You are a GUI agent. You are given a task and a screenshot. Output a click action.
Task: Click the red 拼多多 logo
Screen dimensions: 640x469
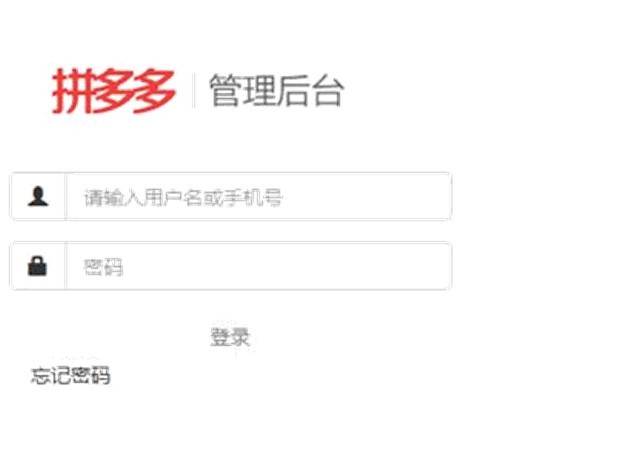coord(113,91)
